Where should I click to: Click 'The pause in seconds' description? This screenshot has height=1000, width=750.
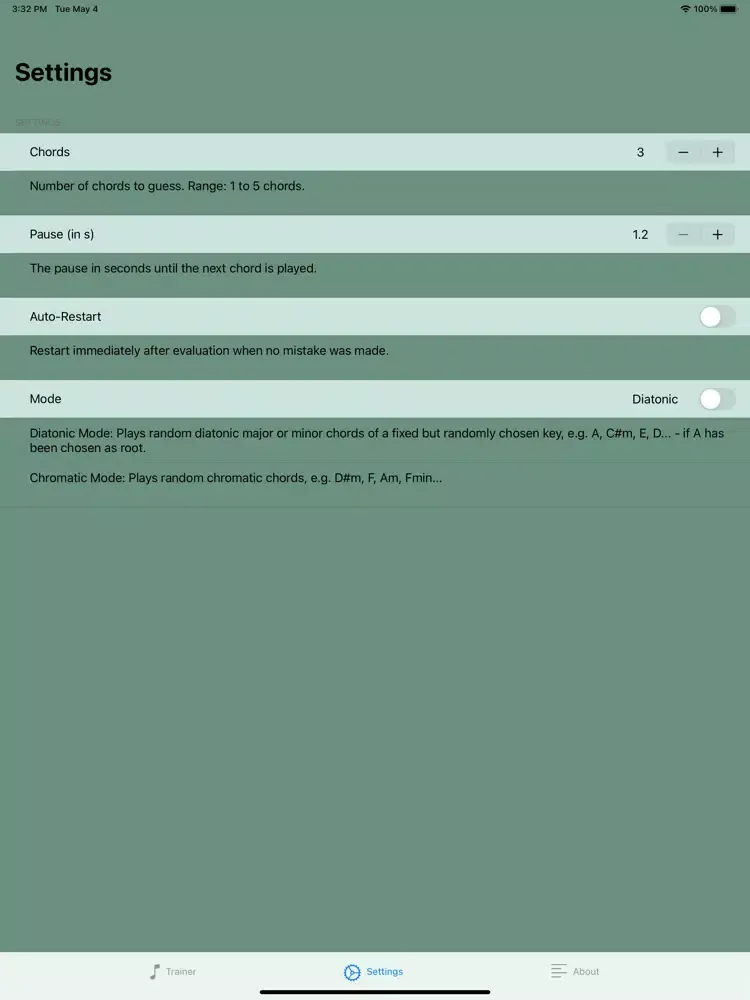click(x=173, y=268)
